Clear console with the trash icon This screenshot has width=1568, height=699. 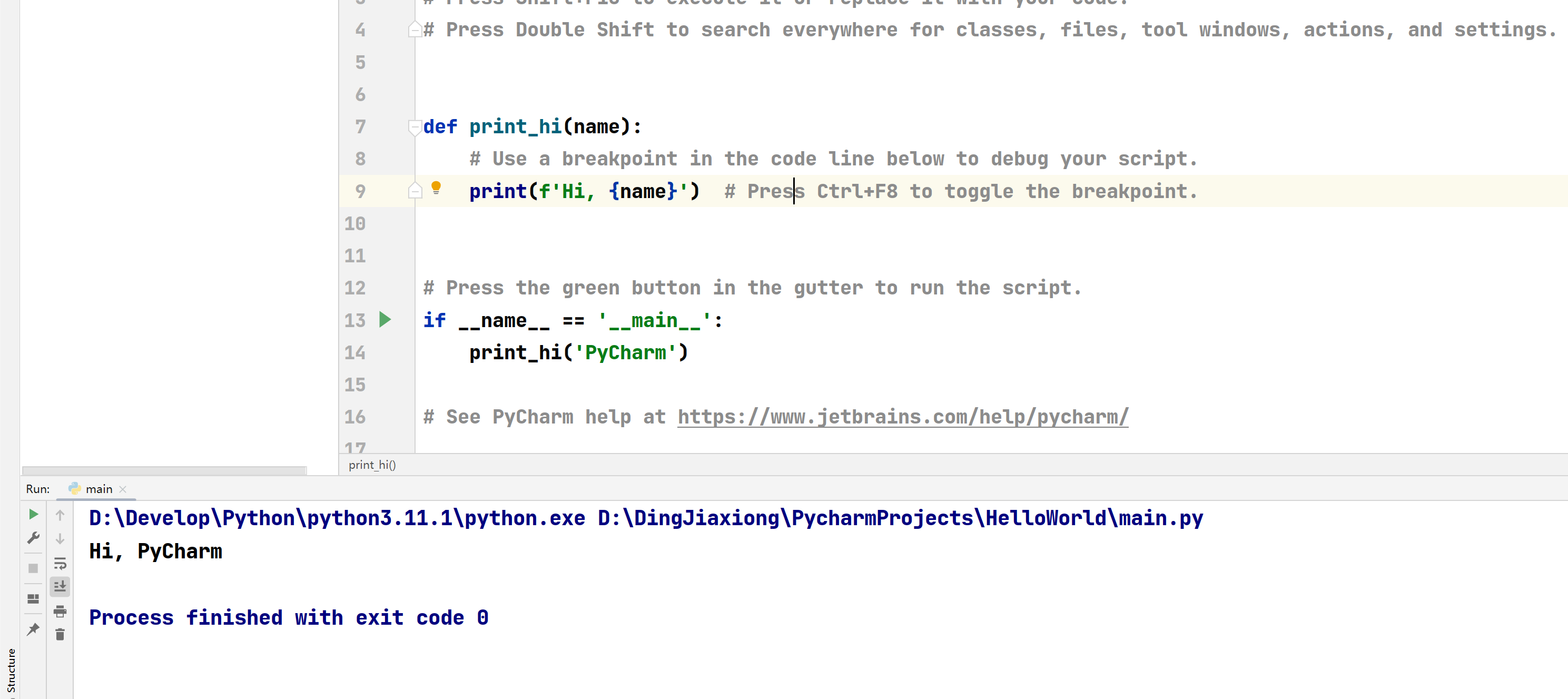(60, 635)
